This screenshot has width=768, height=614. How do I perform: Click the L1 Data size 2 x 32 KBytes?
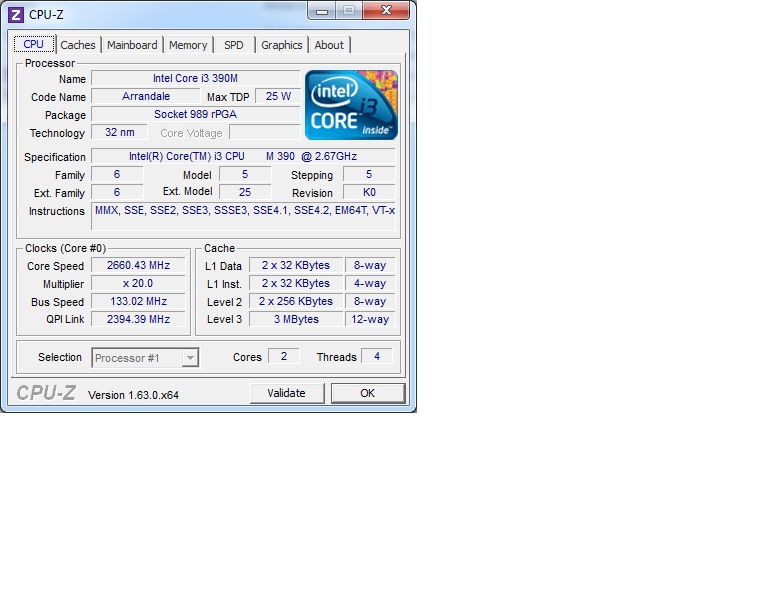coord(296,265)
